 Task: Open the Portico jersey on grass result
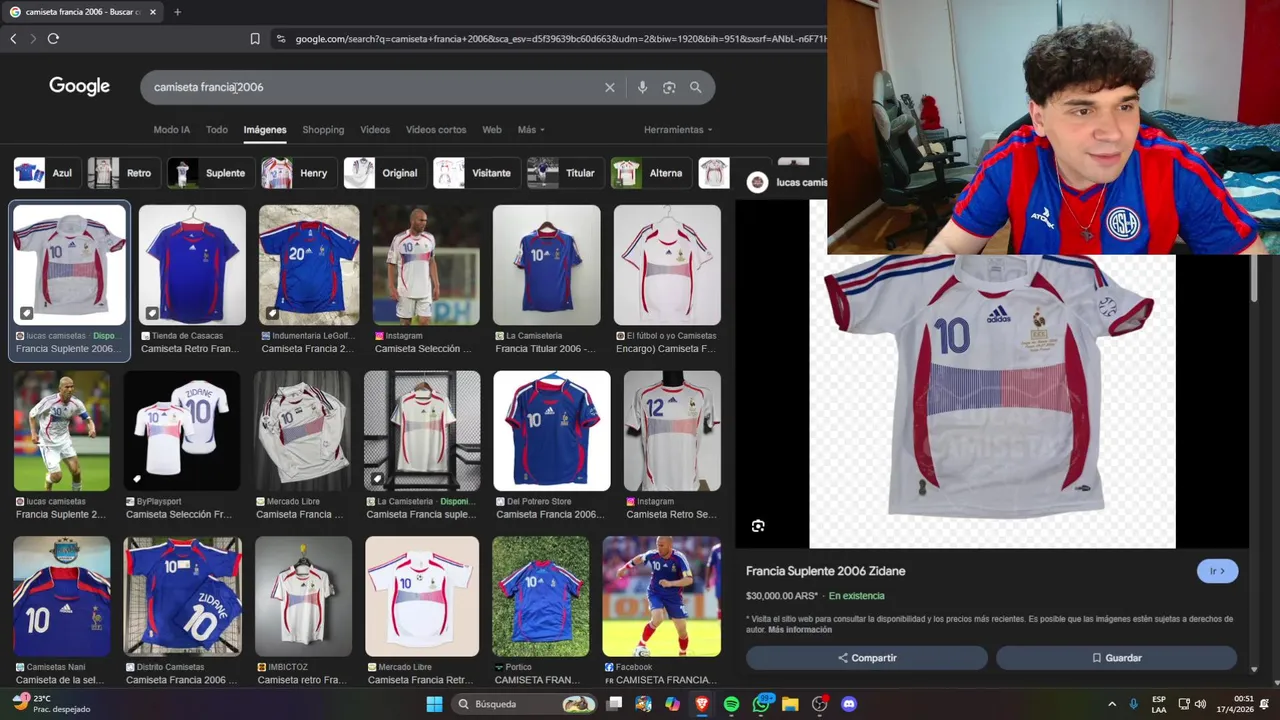(x=540, y=596)
